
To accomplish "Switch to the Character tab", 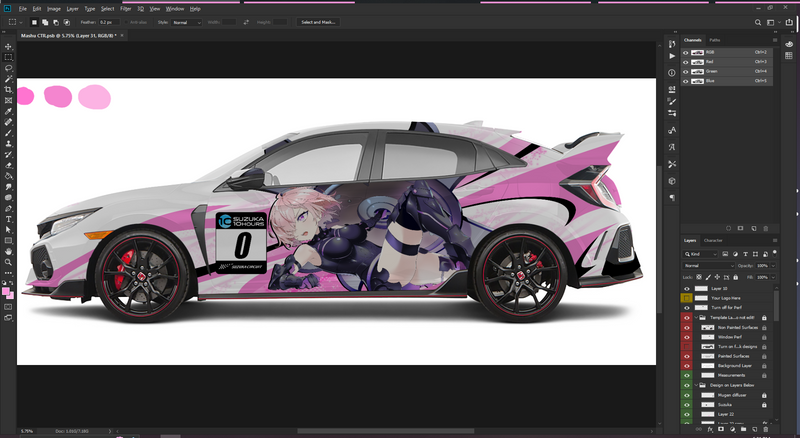I will coord(713,241).
